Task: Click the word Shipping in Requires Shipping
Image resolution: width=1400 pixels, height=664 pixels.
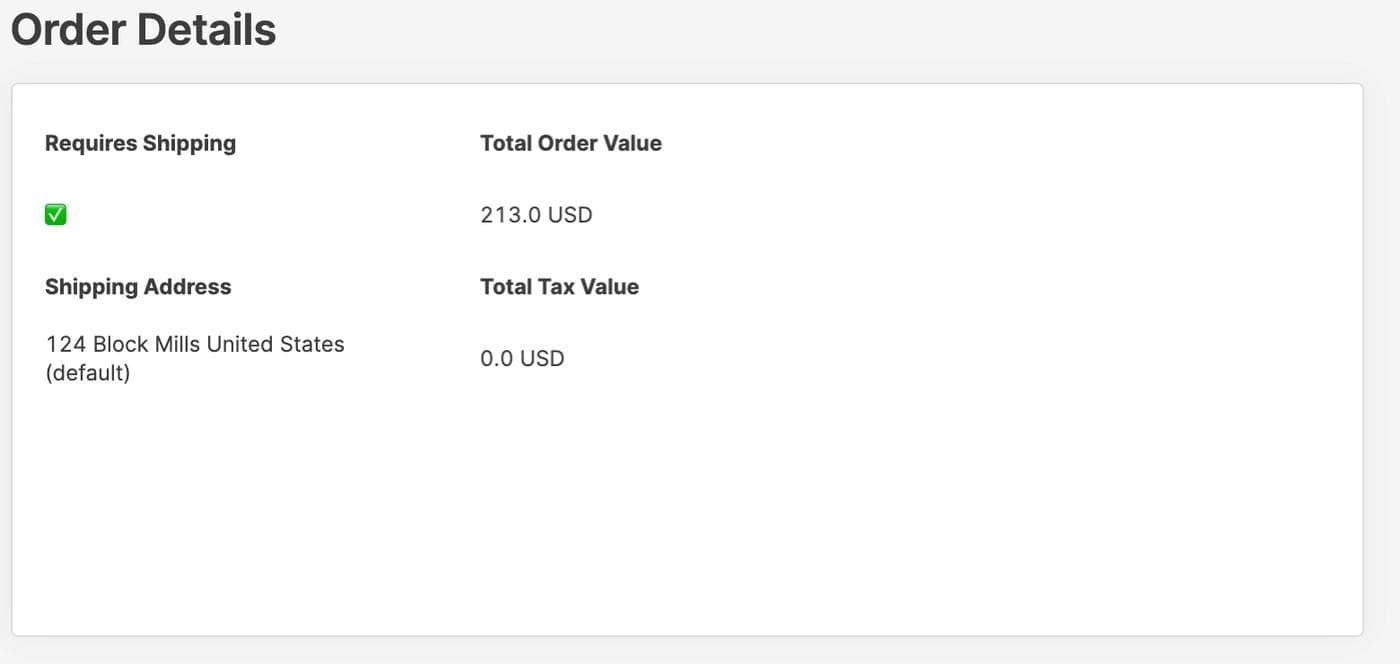Action: [189, 143]
